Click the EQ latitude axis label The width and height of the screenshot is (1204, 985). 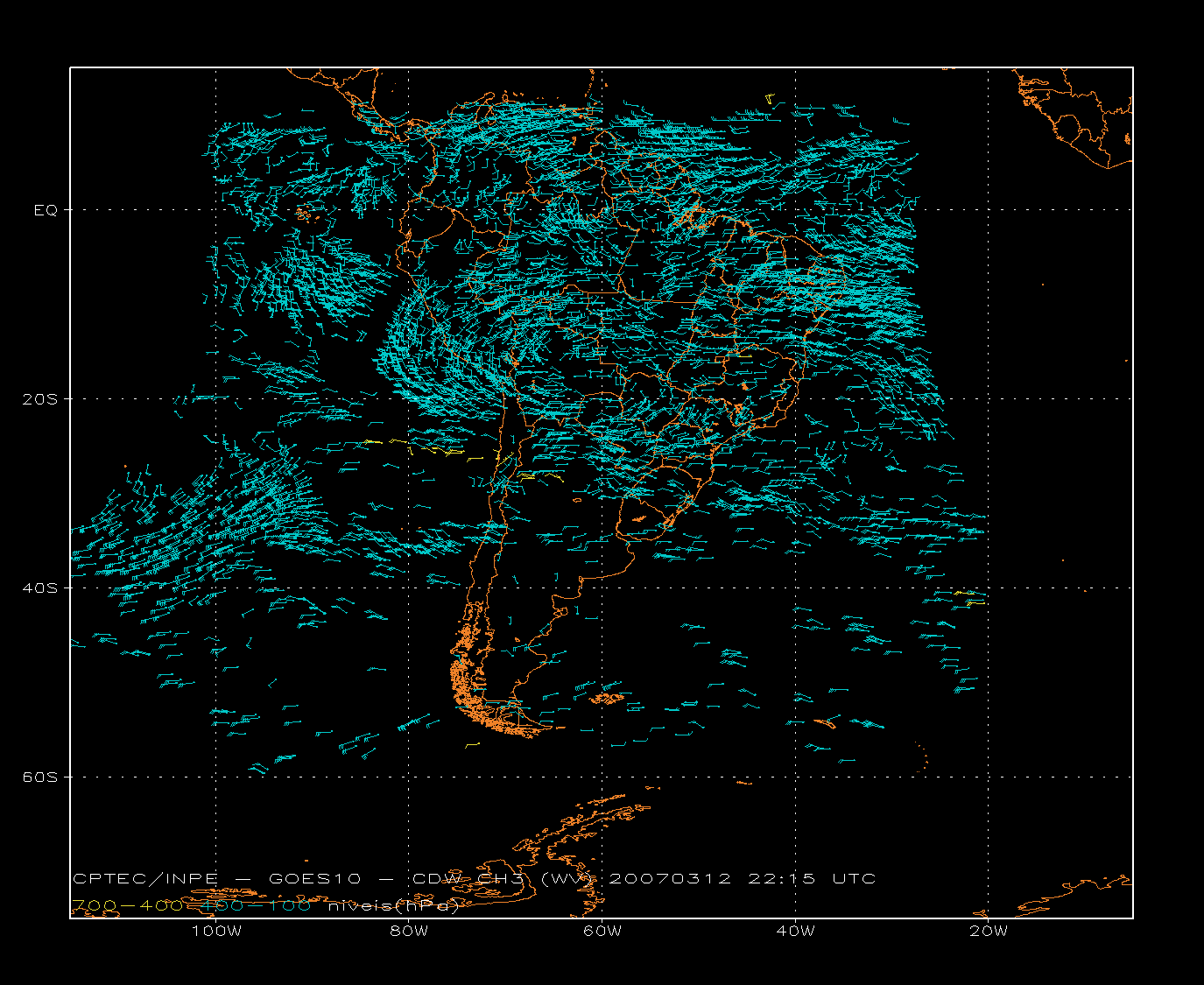pos(46,210)
